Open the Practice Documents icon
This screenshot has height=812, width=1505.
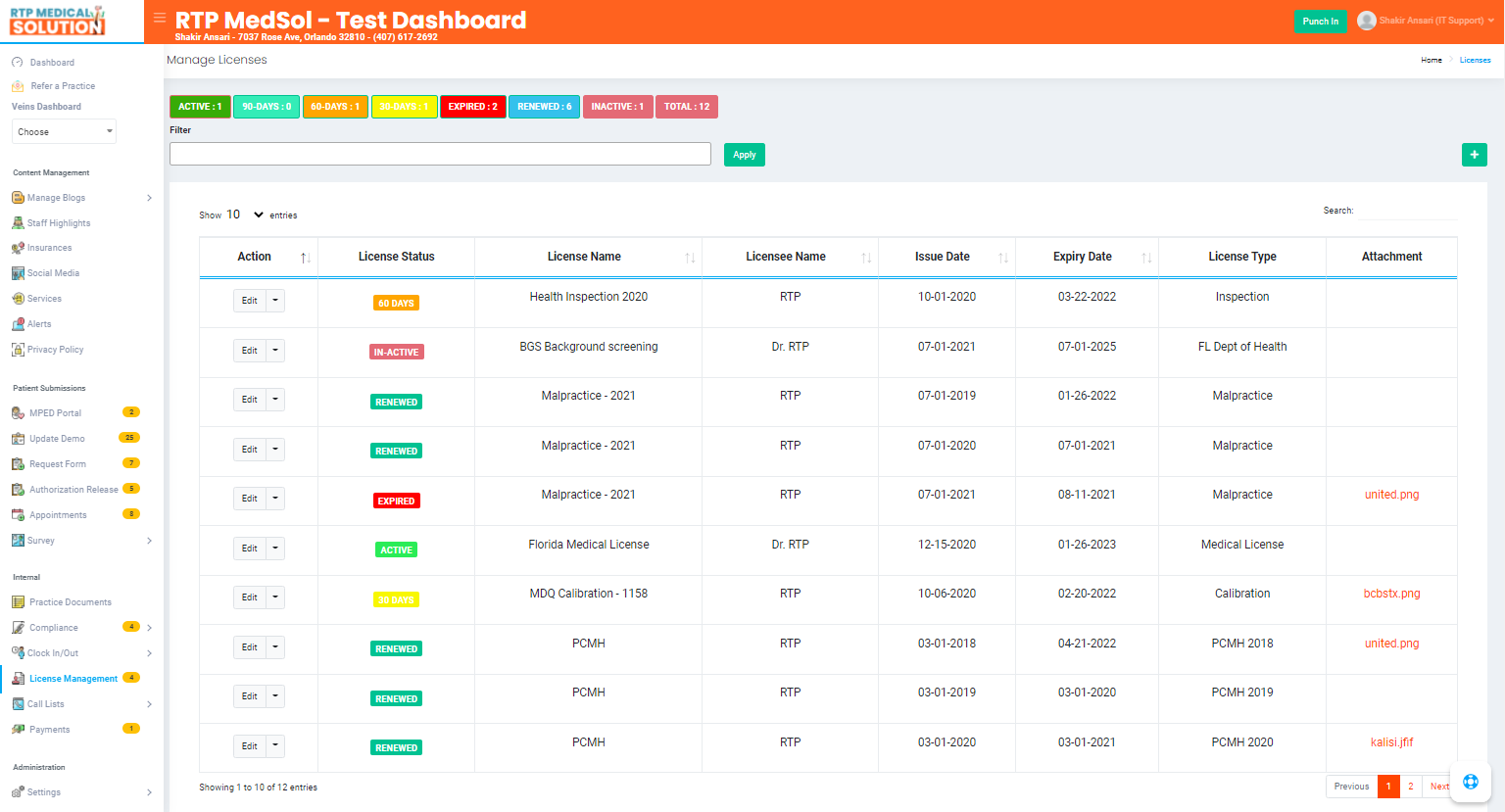click(18, 602)
